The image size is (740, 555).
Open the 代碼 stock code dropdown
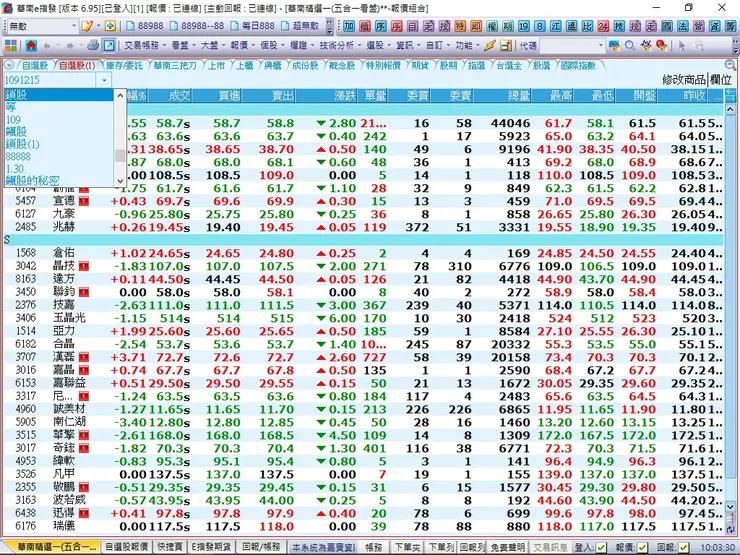[x=600, y=46]
